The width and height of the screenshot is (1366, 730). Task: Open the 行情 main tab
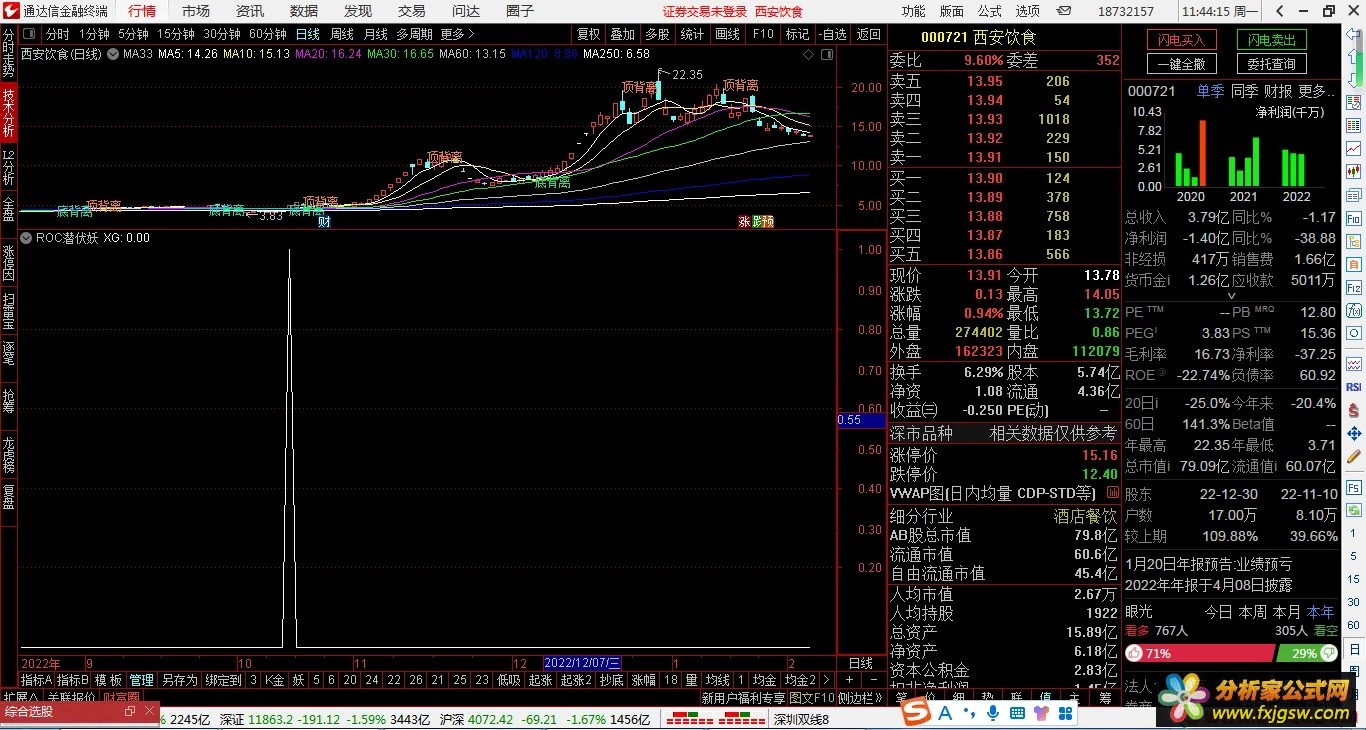point(142,11)
